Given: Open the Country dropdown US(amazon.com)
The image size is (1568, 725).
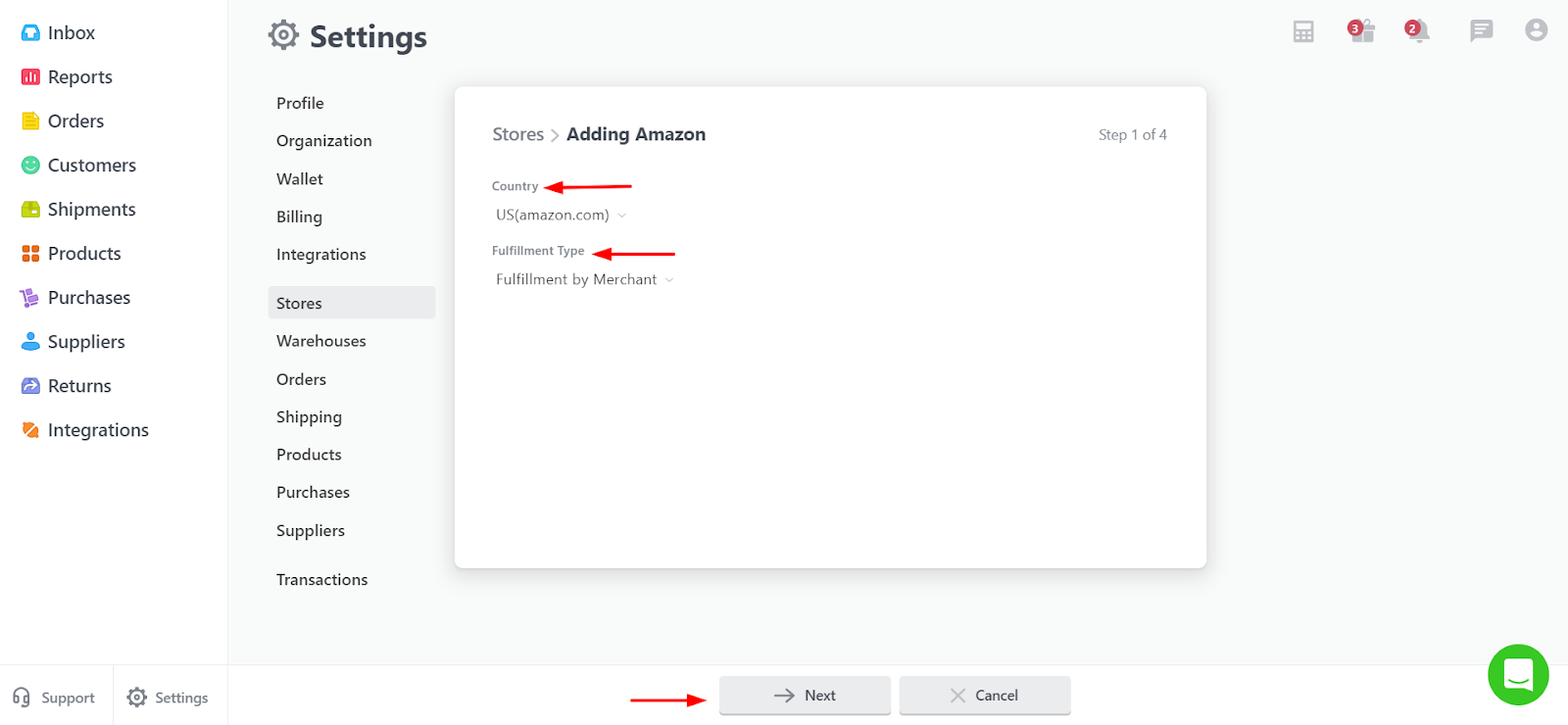Looking at the screenshot, I should click(561, 216).
